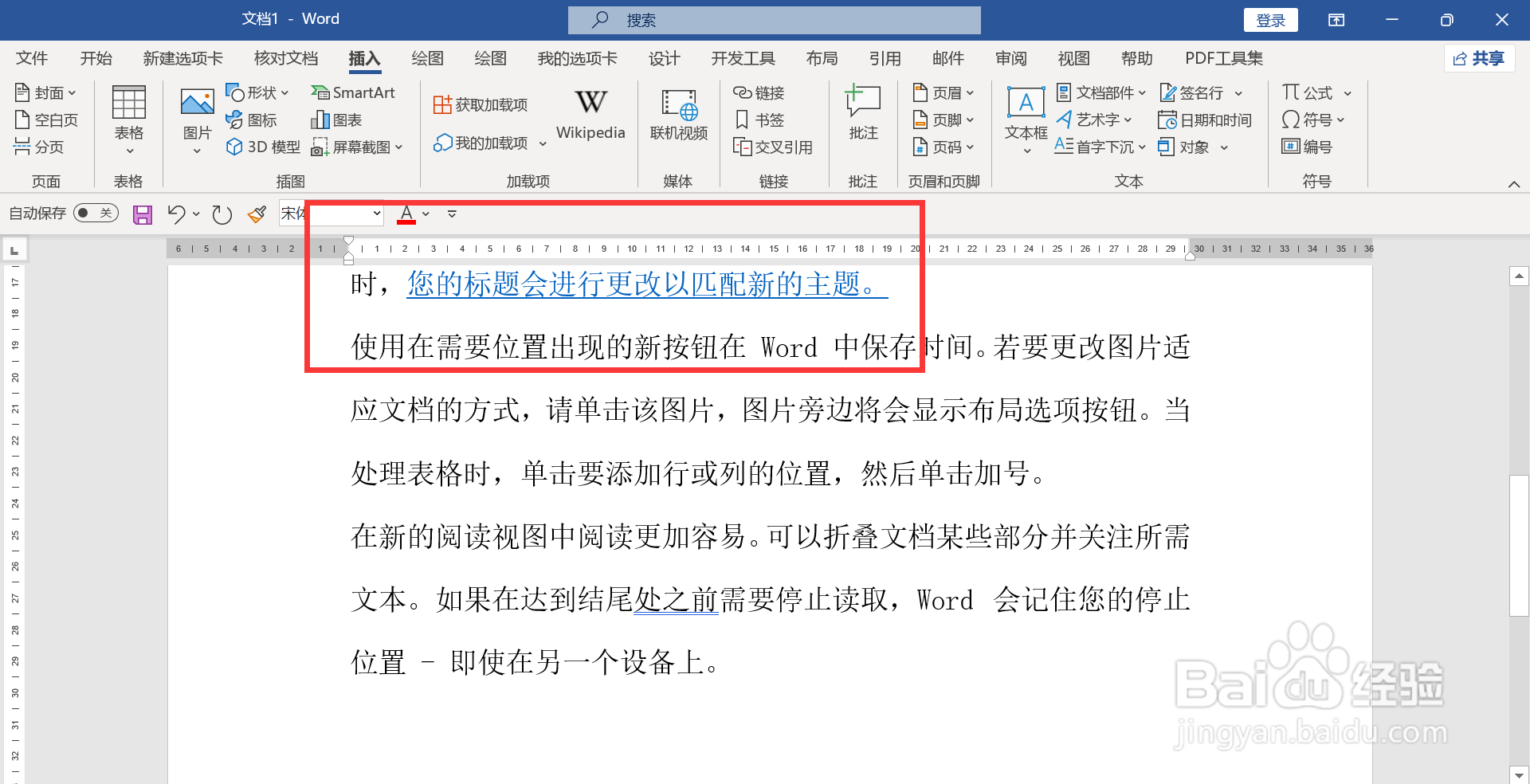The height and width of the screenshot is (784, 1530).
Task: Switch to the Home (开始) tab
Action: coord(96,58)
